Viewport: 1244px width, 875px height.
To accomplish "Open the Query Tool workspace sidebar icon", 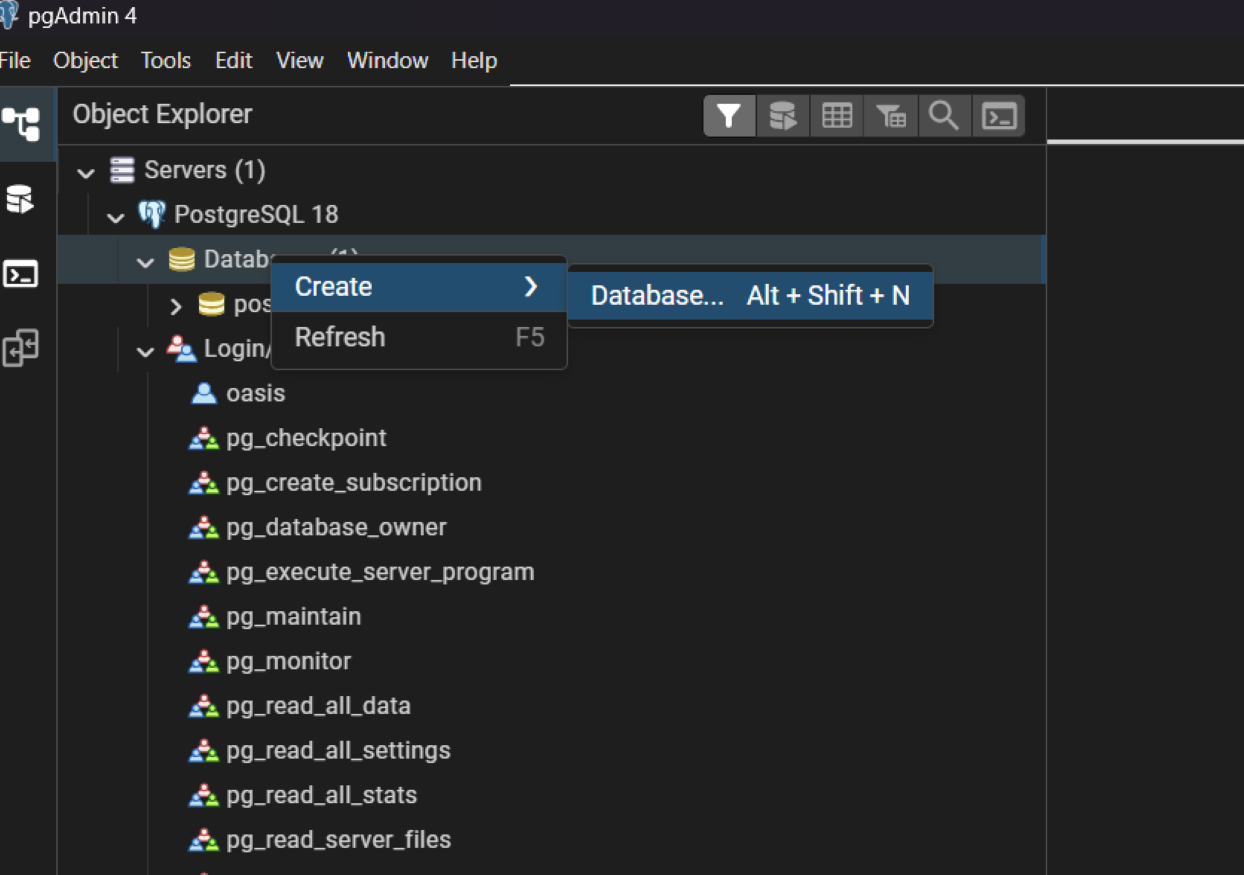I will 20,199.
